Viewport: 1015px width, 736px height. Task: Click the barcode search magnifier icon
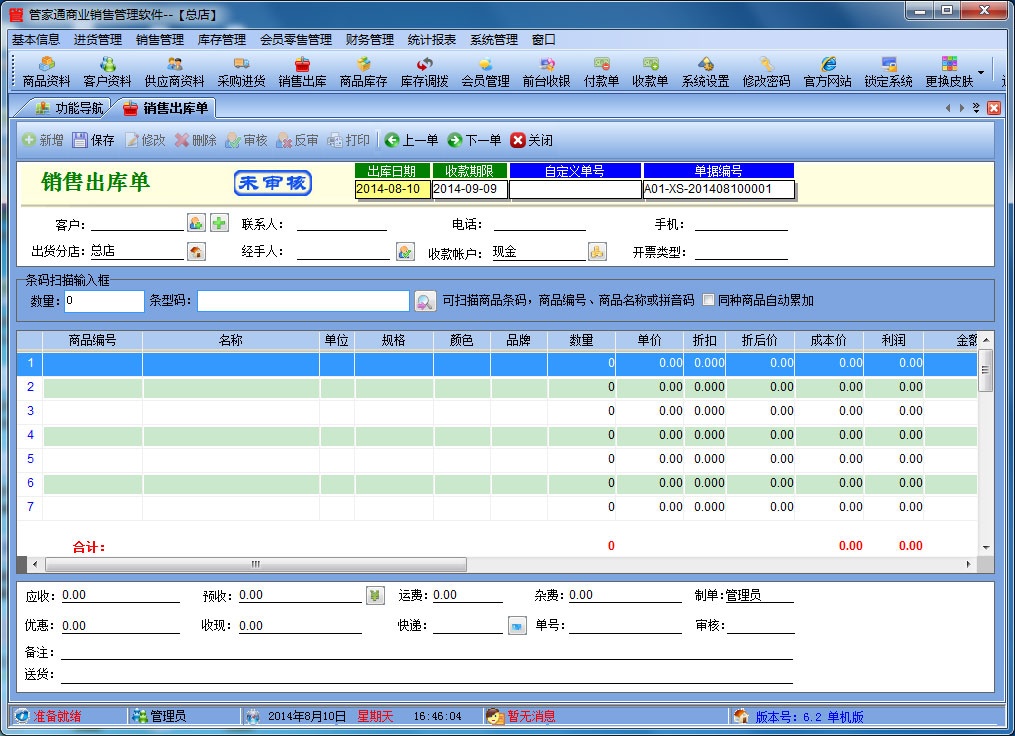coord(425,301)
